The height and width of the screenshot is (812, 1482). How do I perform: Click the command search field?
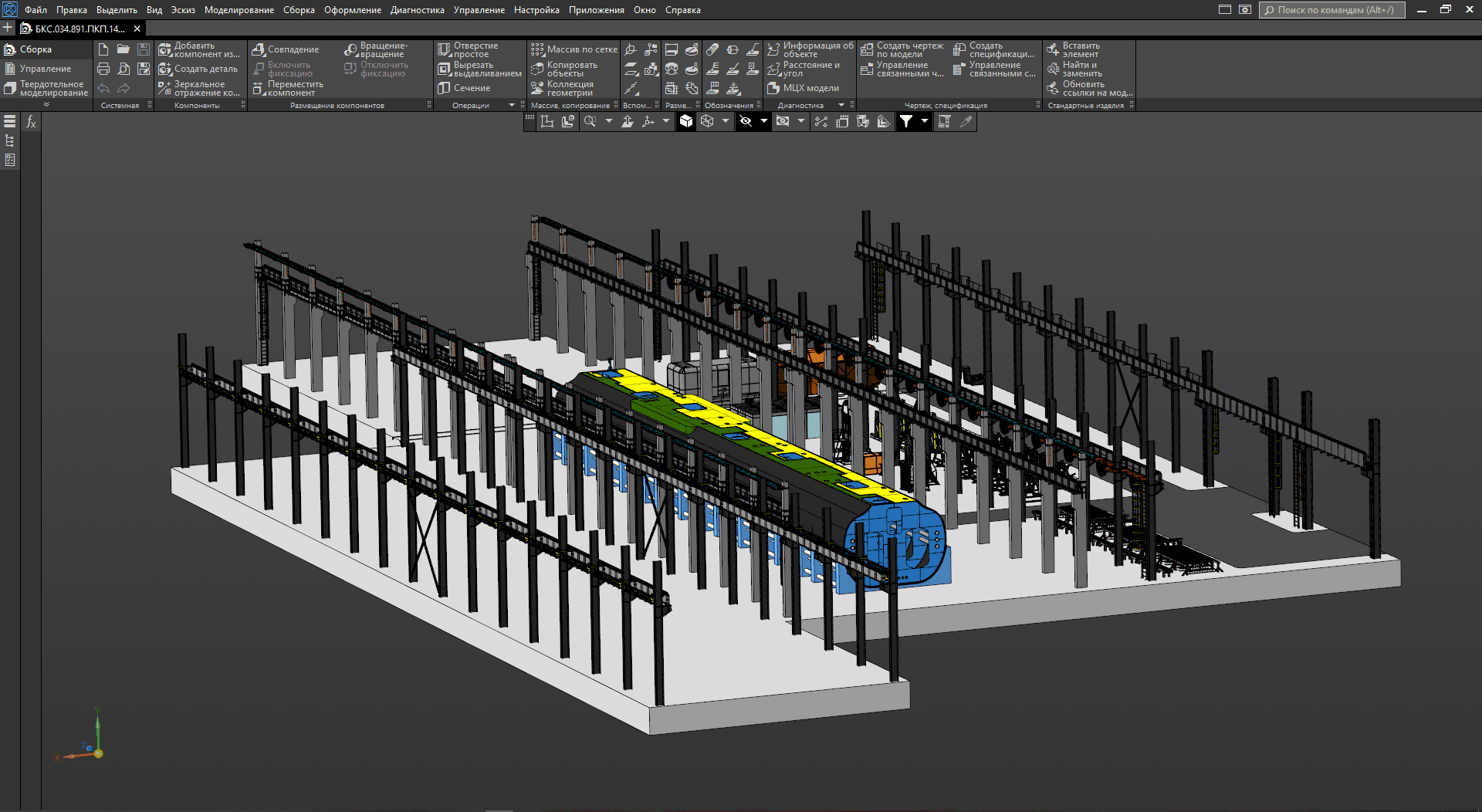1335,10
